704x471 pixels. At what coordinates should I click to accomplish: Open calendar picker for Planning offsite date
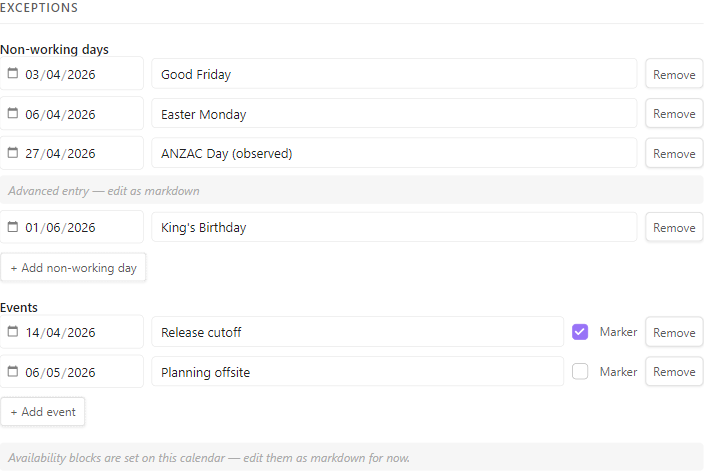coord(13,371)
